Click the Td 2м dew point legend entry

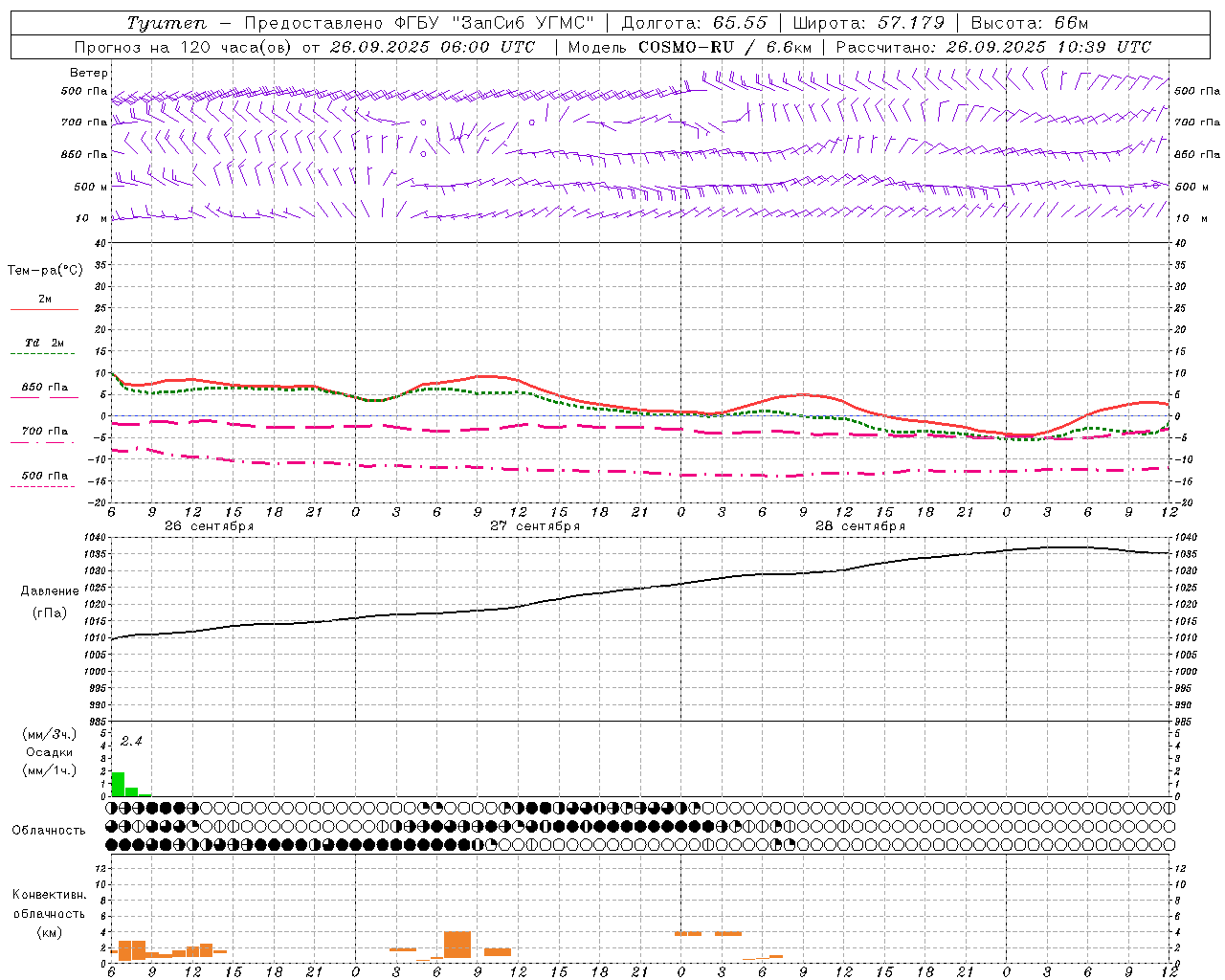[44, 343]
